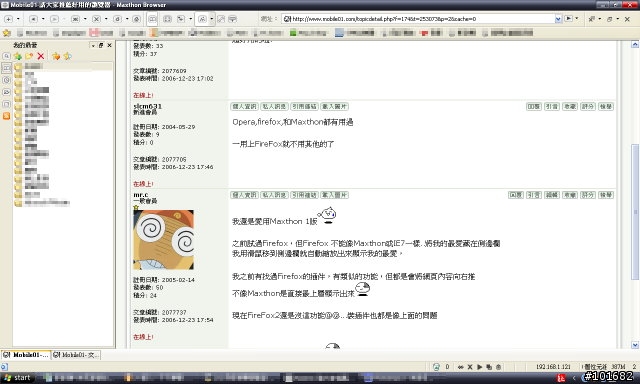The height and width of the screenshot is (384, 640).
Task: Expand the dropdown next to the highlighted toolbar button
Action: (211, 19)
